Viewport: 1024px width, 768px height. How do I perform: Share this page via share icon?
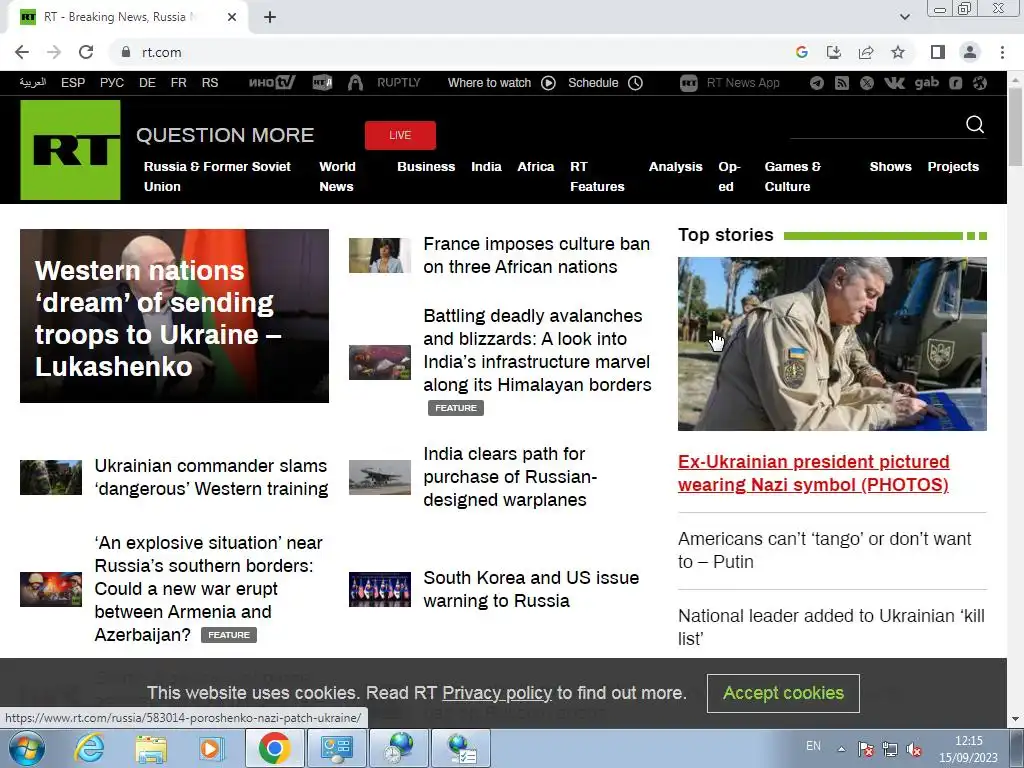[x=866, y=52]
